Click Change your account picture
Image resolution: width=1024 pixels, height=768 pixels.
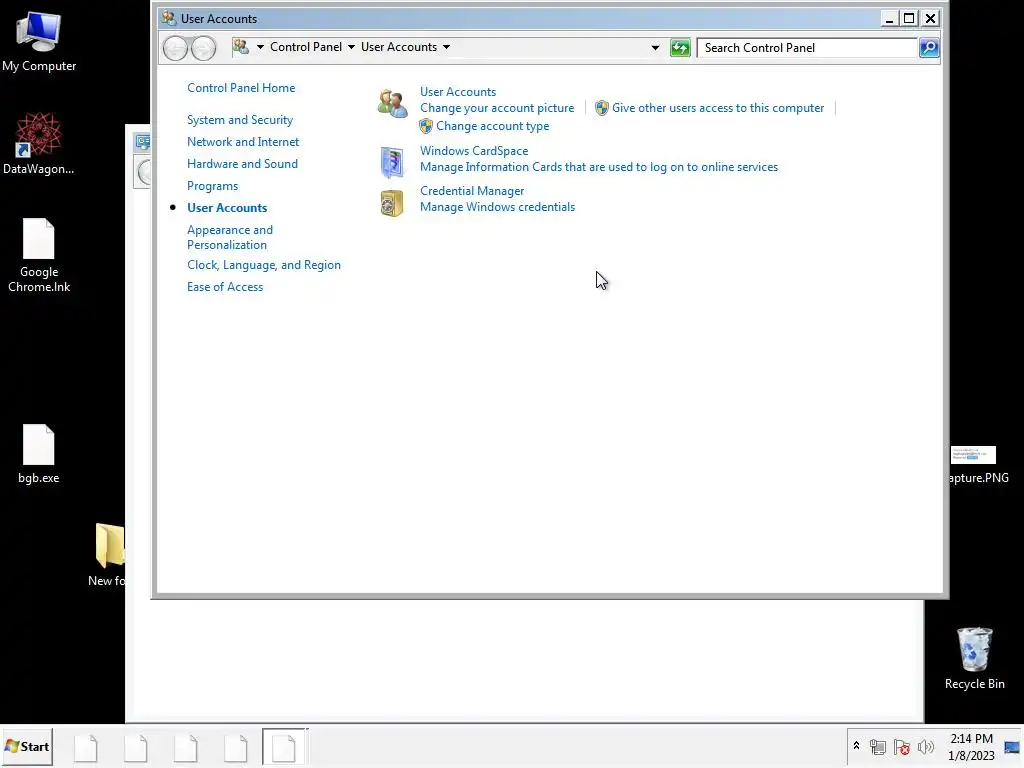click(497, 108)
